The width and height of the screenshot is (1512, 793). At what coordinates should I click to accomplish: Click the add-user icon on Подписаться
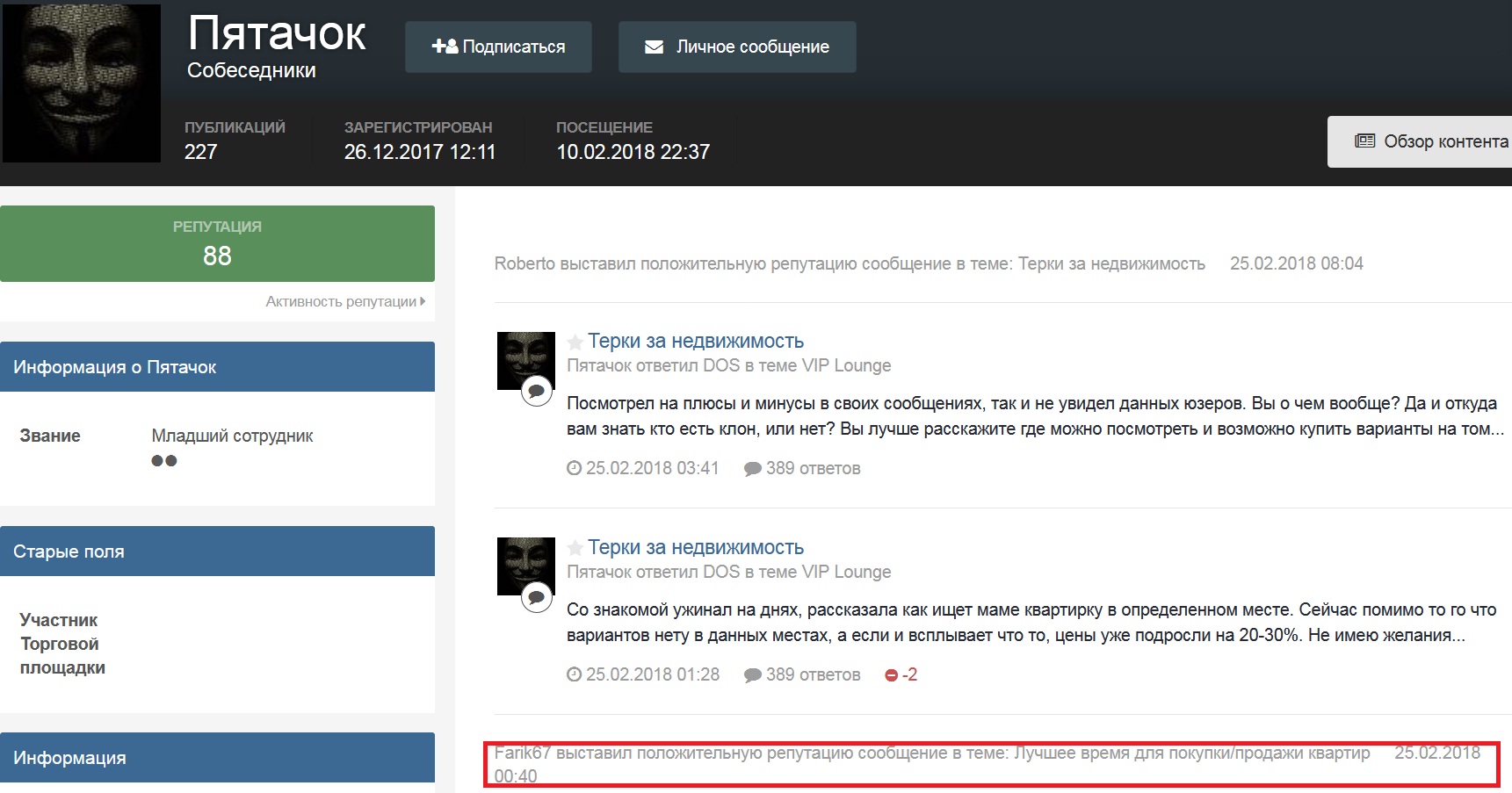pyautogui.click(x=445, y=47)
